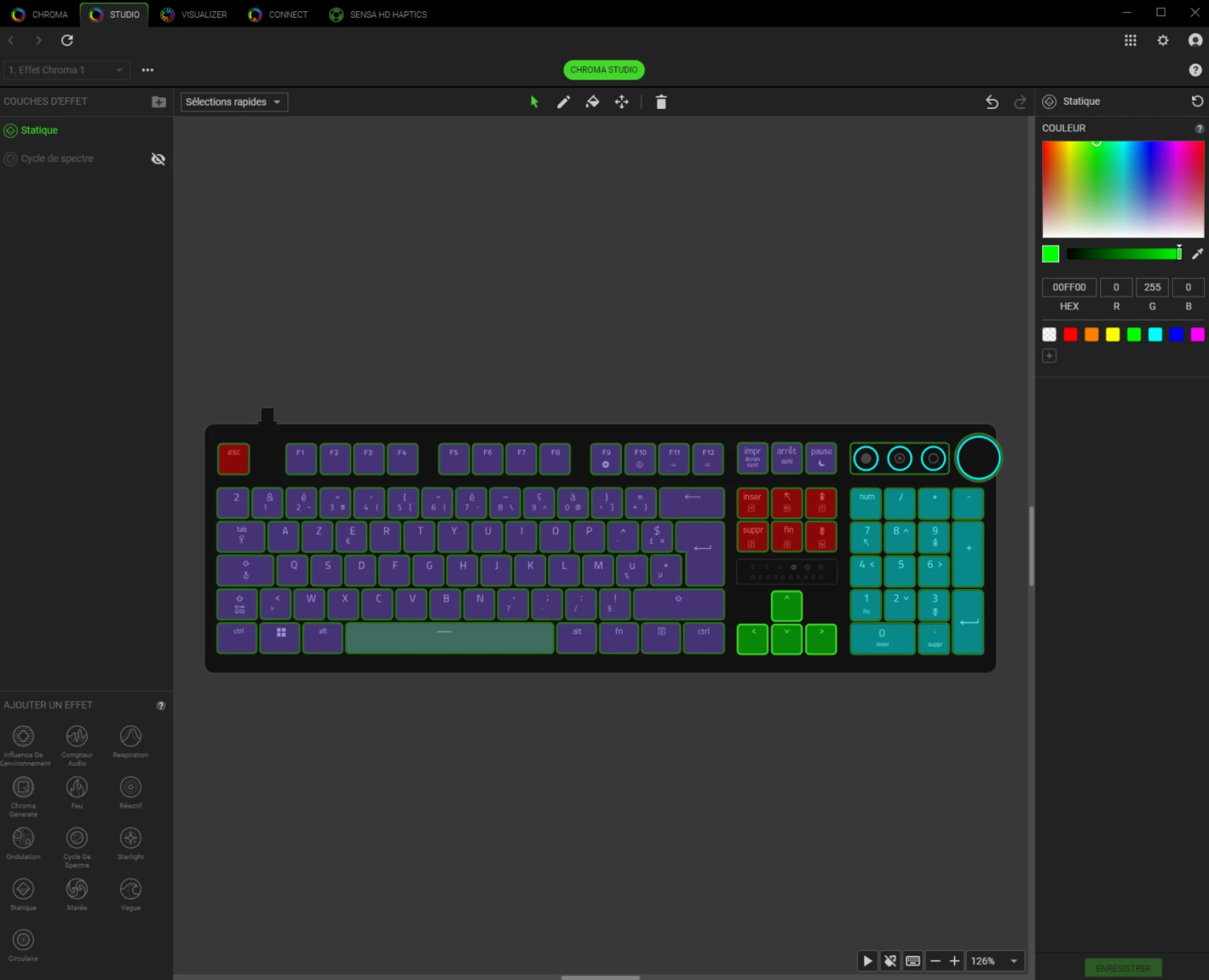Select the delete trash tool
This screenshot has height=980, width=1209.
(661, 102)
